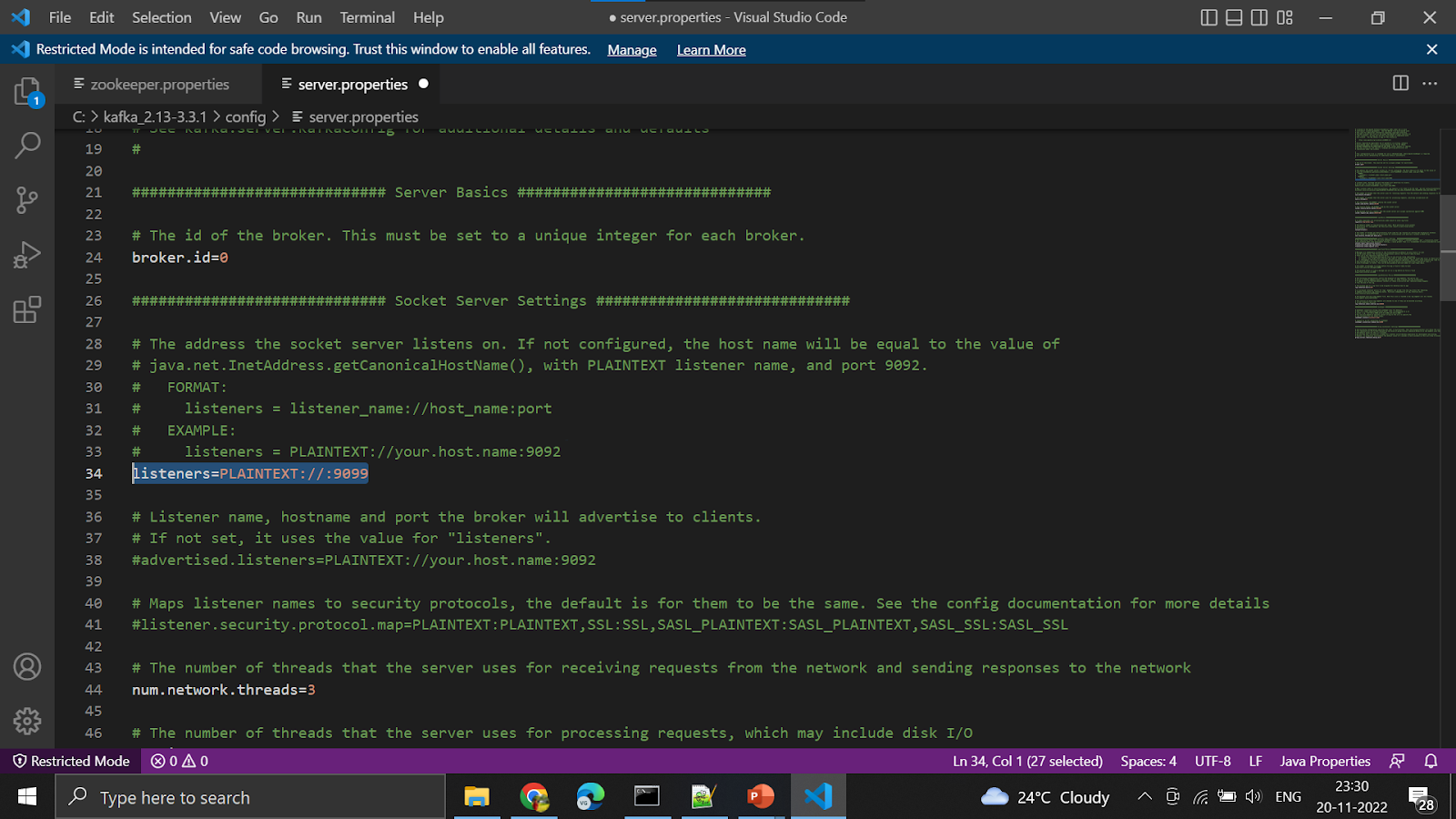This screenshot has height=819, width=1456.
Task: Open the Run menu
Action: point(309,17)
